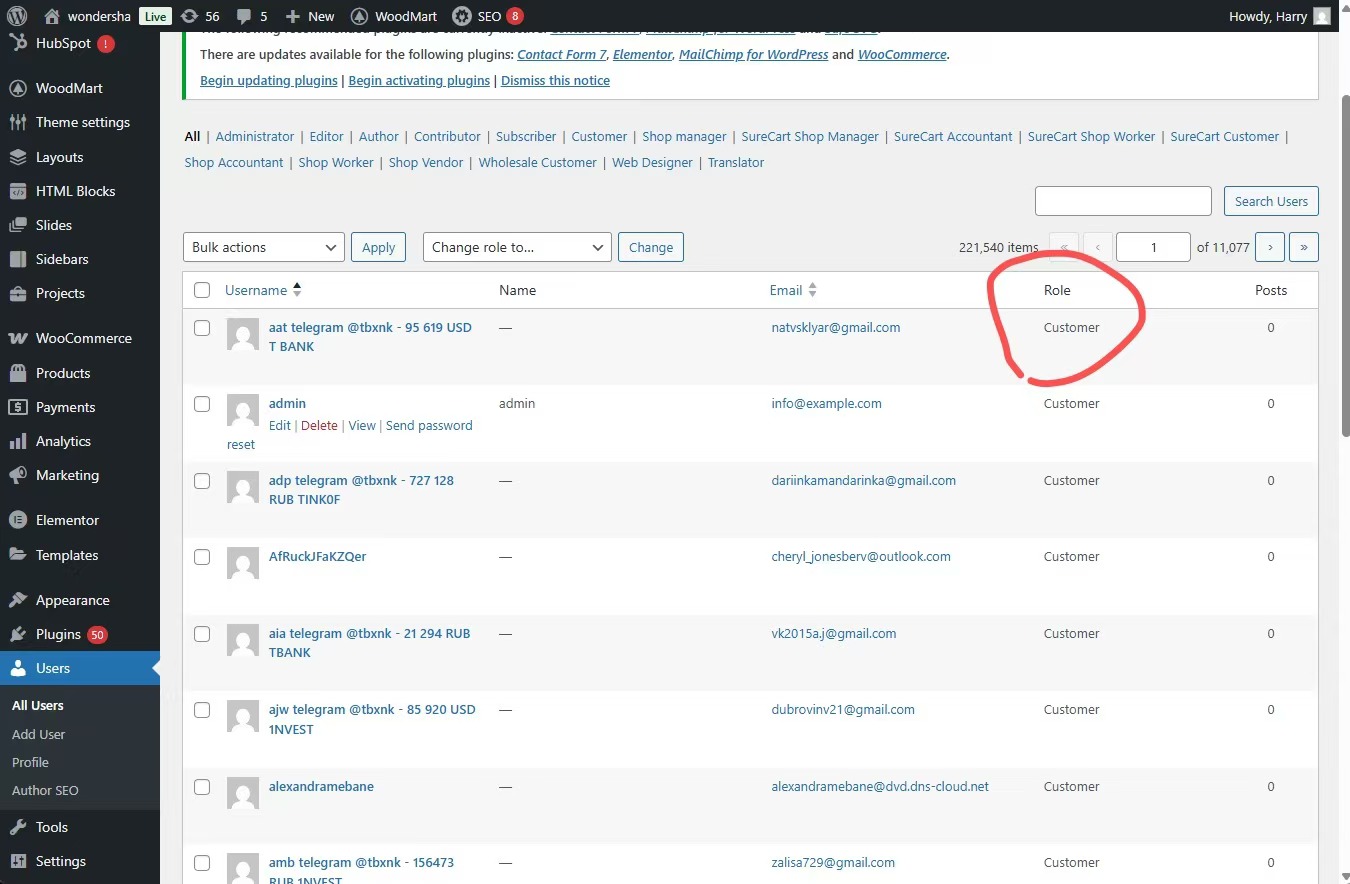1350x884 pixels.
Task: Open the Elementor sidebar item
Action: [x=67, y=520]
